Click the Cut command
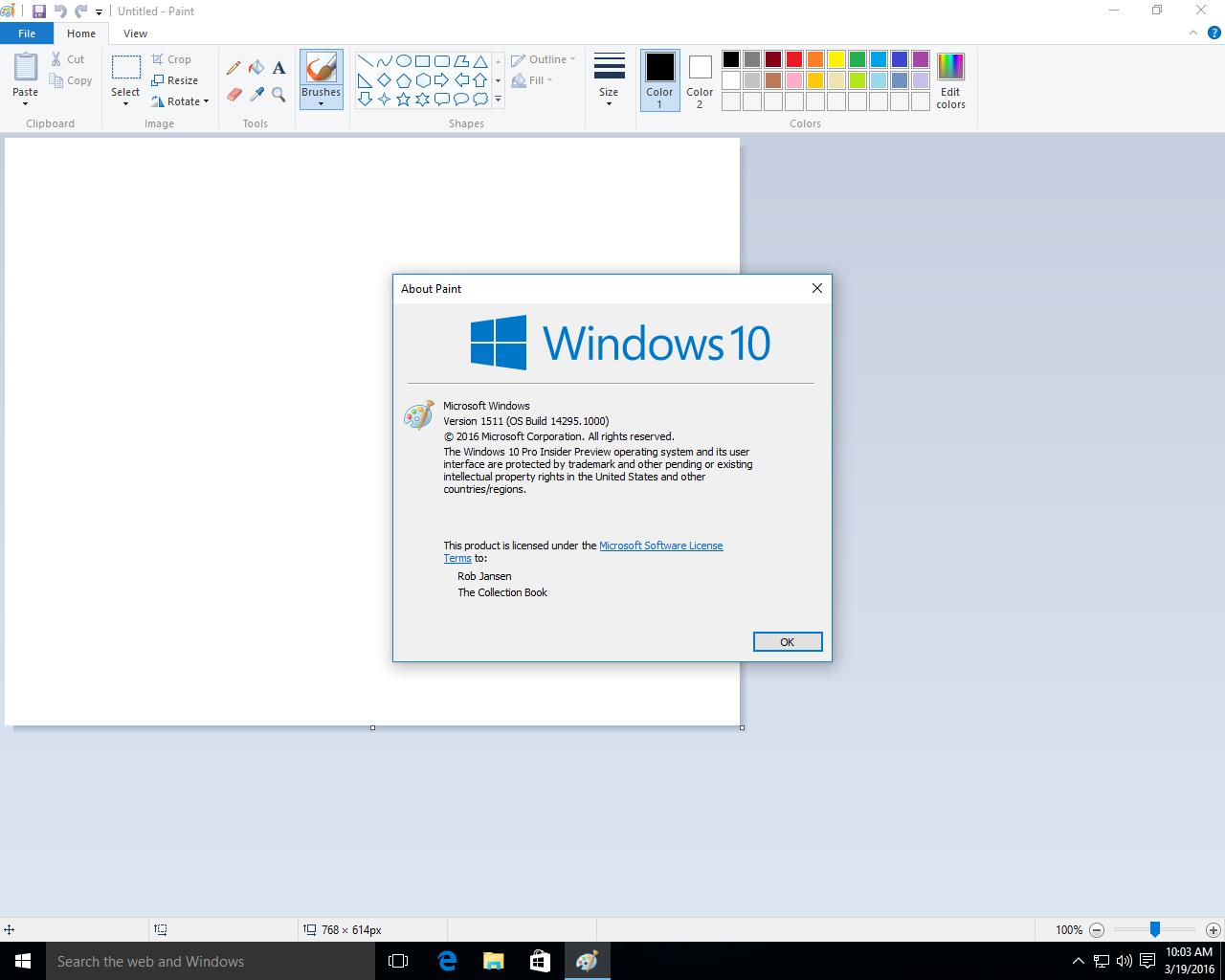This screenshot has width=1225, height=980. coord(68,59)
